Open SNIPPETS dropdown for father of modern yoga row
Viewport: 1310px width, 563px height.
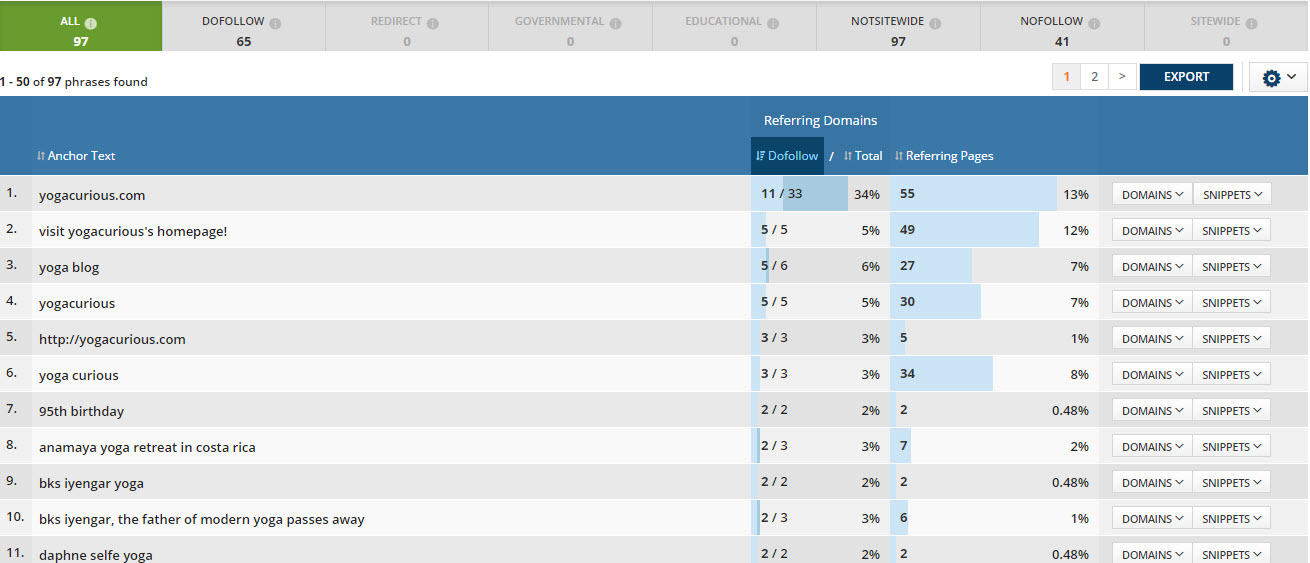[1231, 518]
